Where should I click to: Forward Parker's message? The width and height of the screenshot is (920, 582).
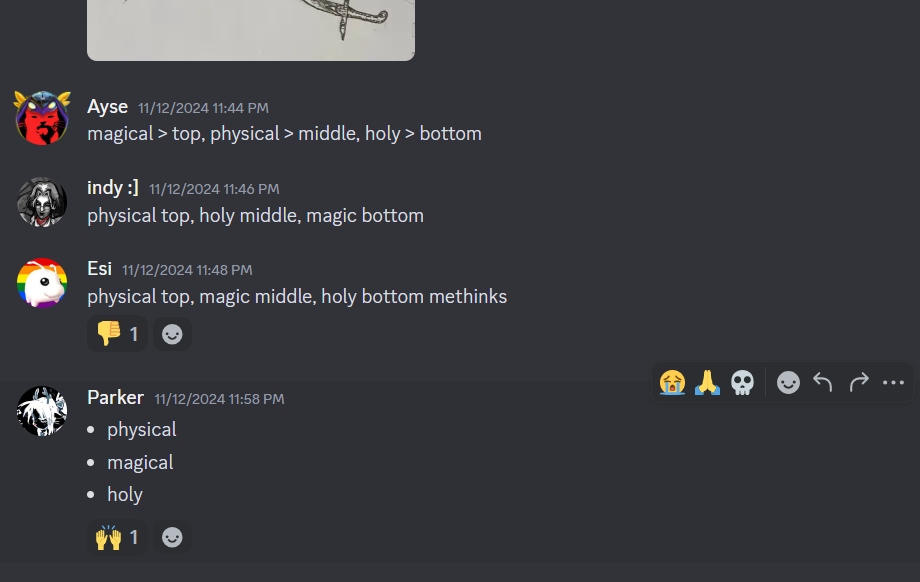point(858,383)
